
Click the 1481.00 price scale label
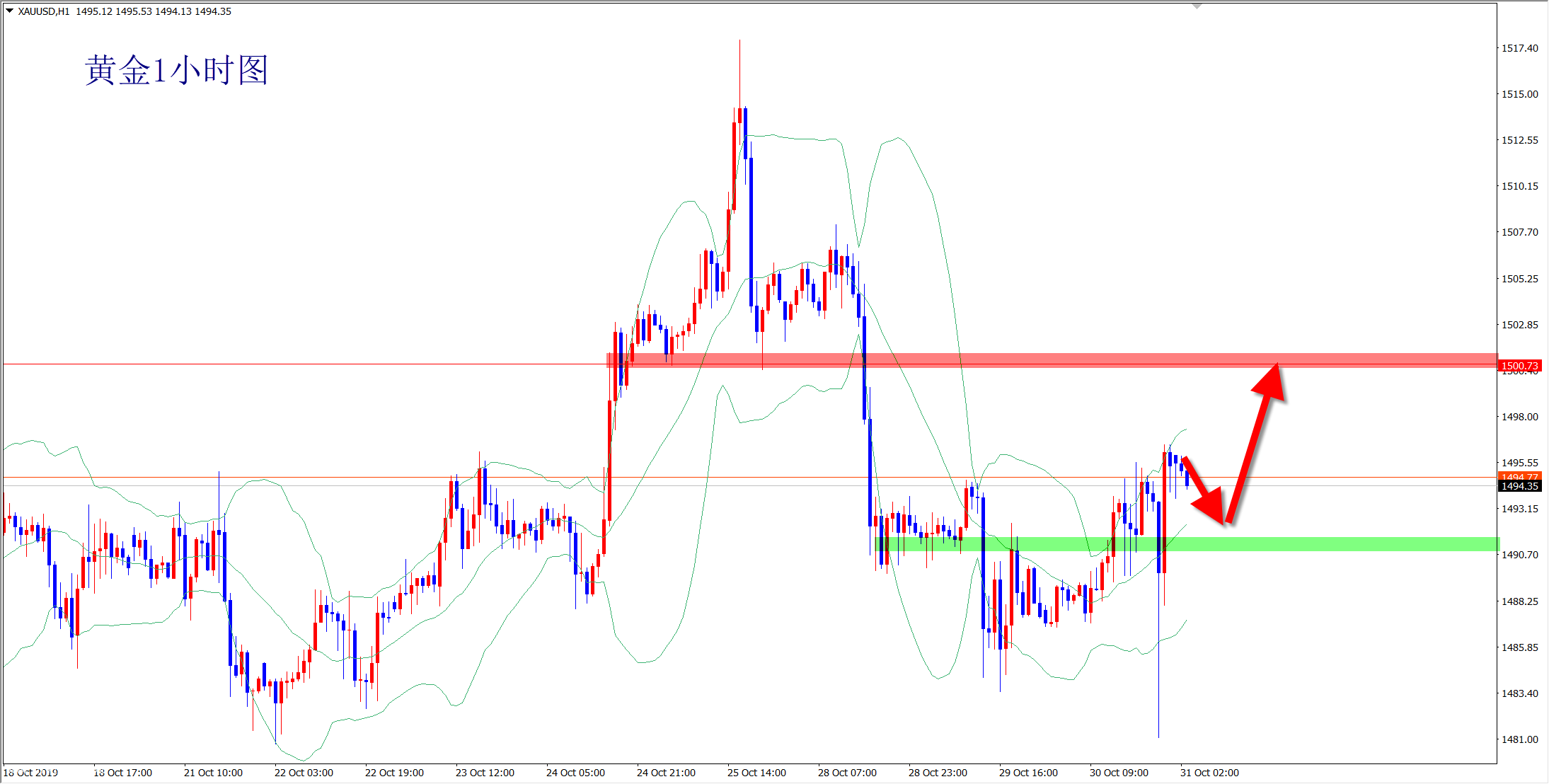[1519, 739]
